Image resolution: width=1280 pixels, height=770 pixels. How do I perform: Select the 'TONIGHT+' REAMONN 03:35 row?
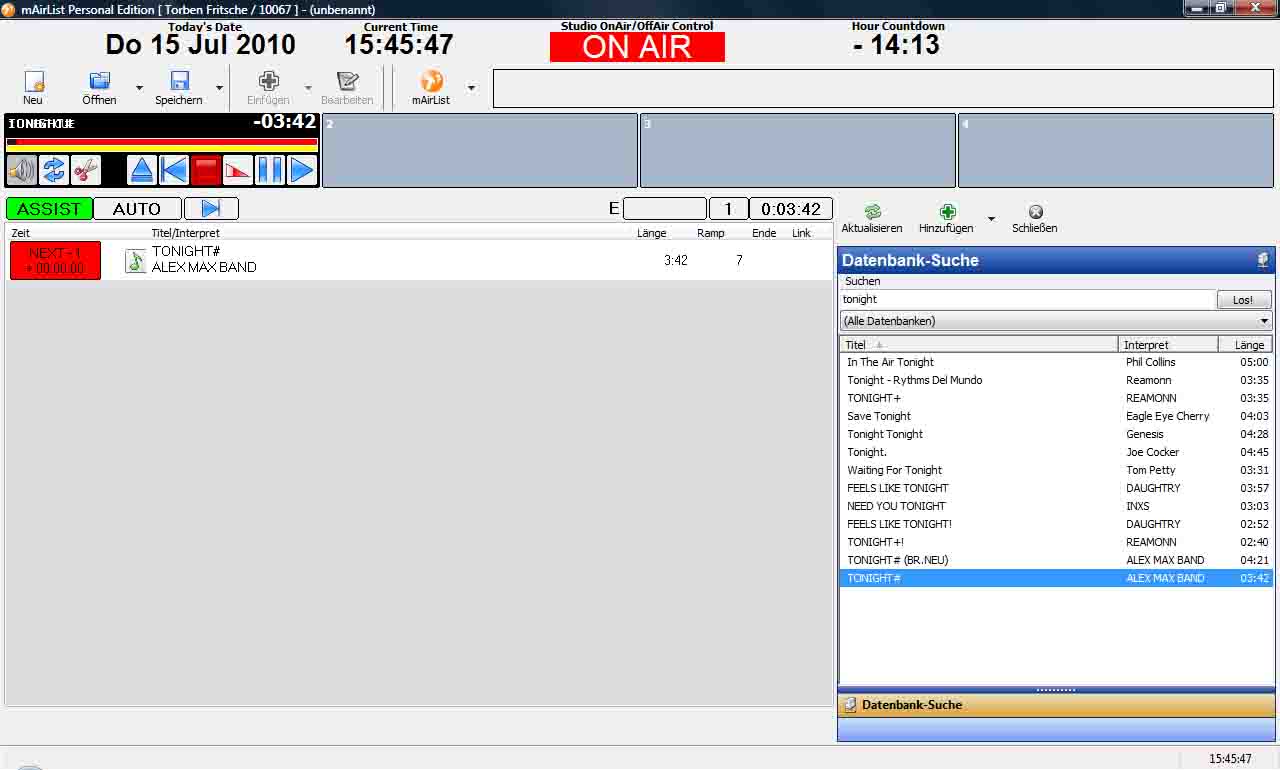(1056, 398)
